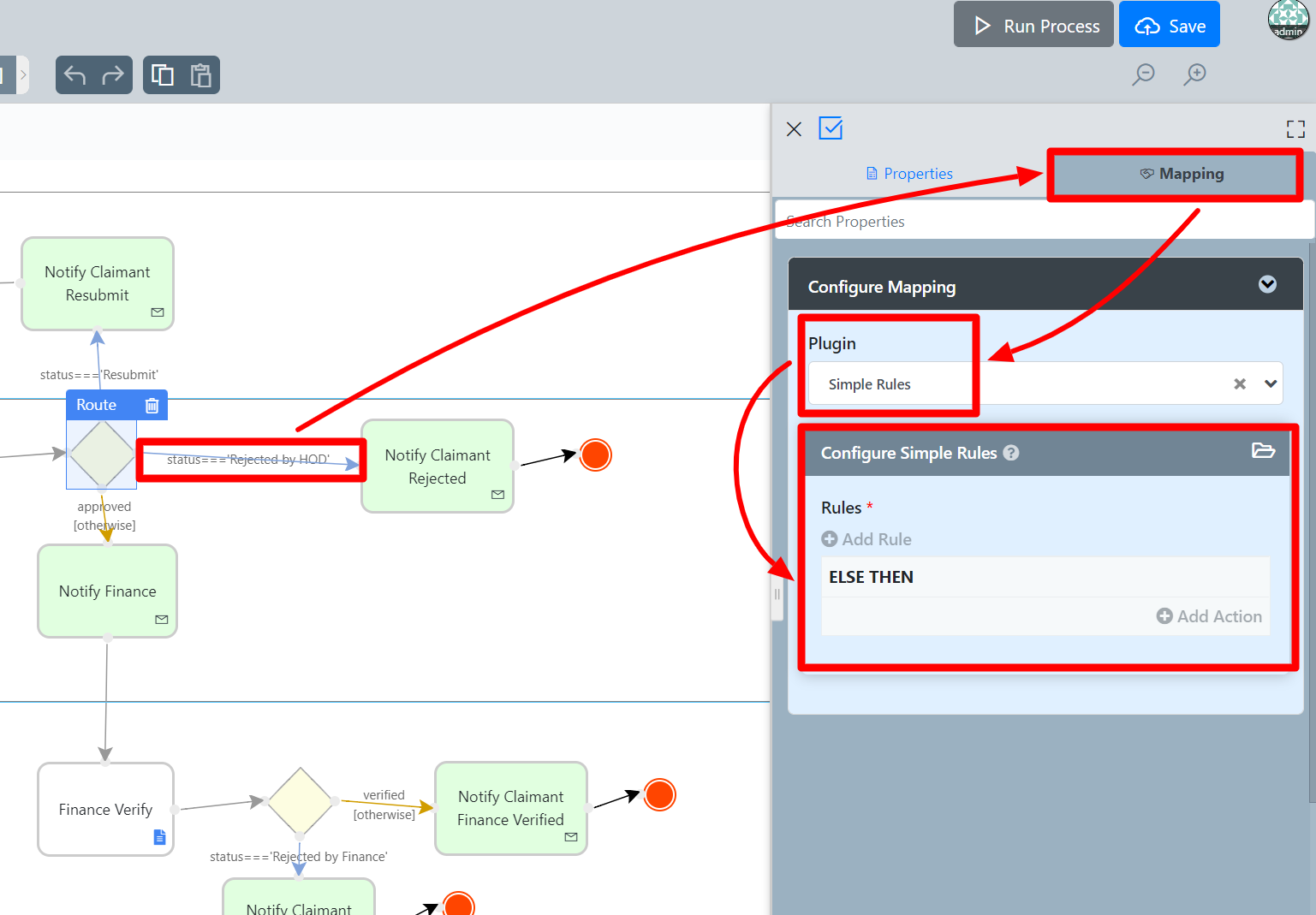Image resolution: width=1316 pixels, height=915 pixels.
Task: Click the status==='Rejected by HOD' transition label
Action: [x=248, y=460]
